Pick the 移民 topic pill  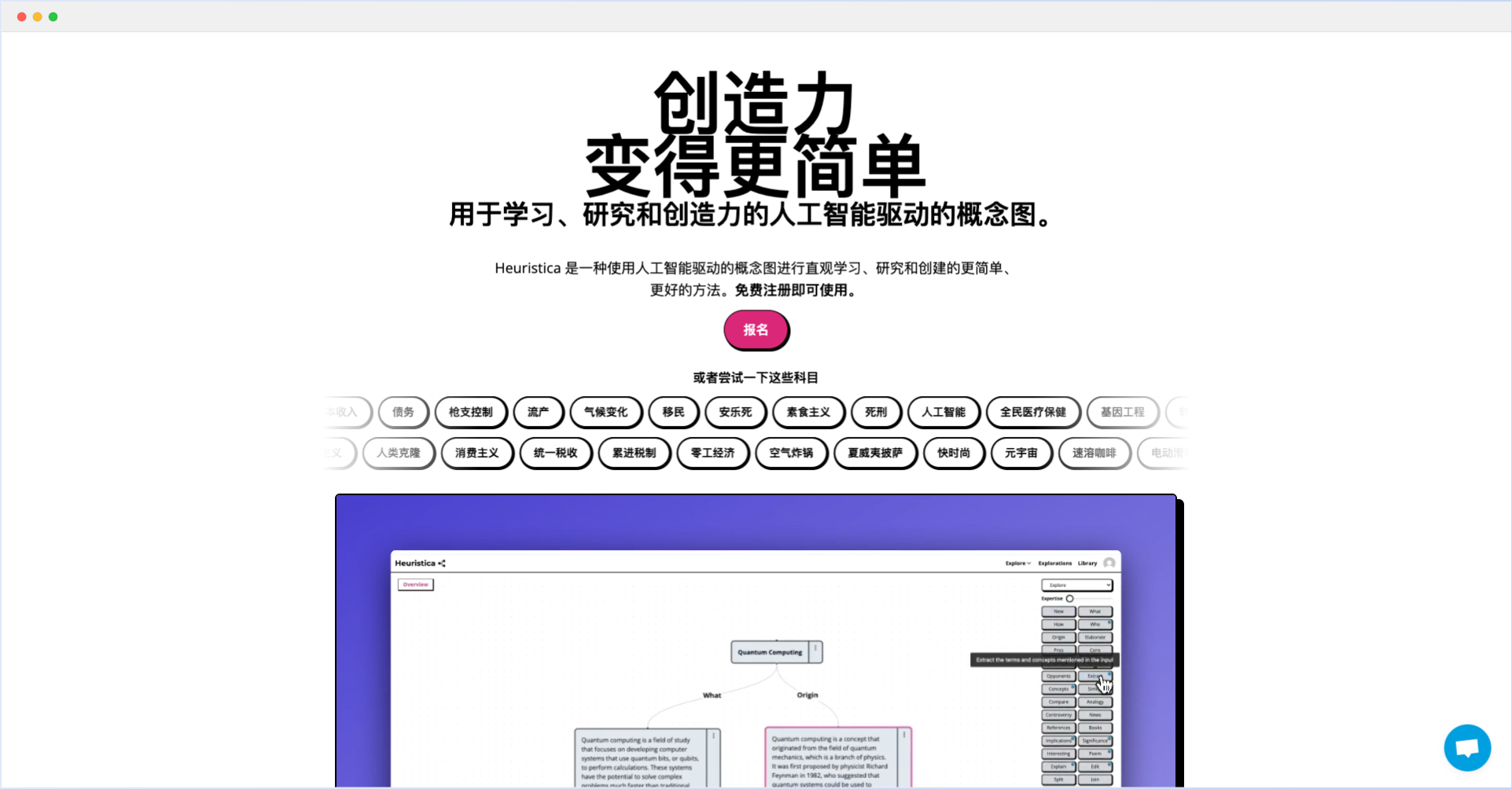tap(673, 412)
